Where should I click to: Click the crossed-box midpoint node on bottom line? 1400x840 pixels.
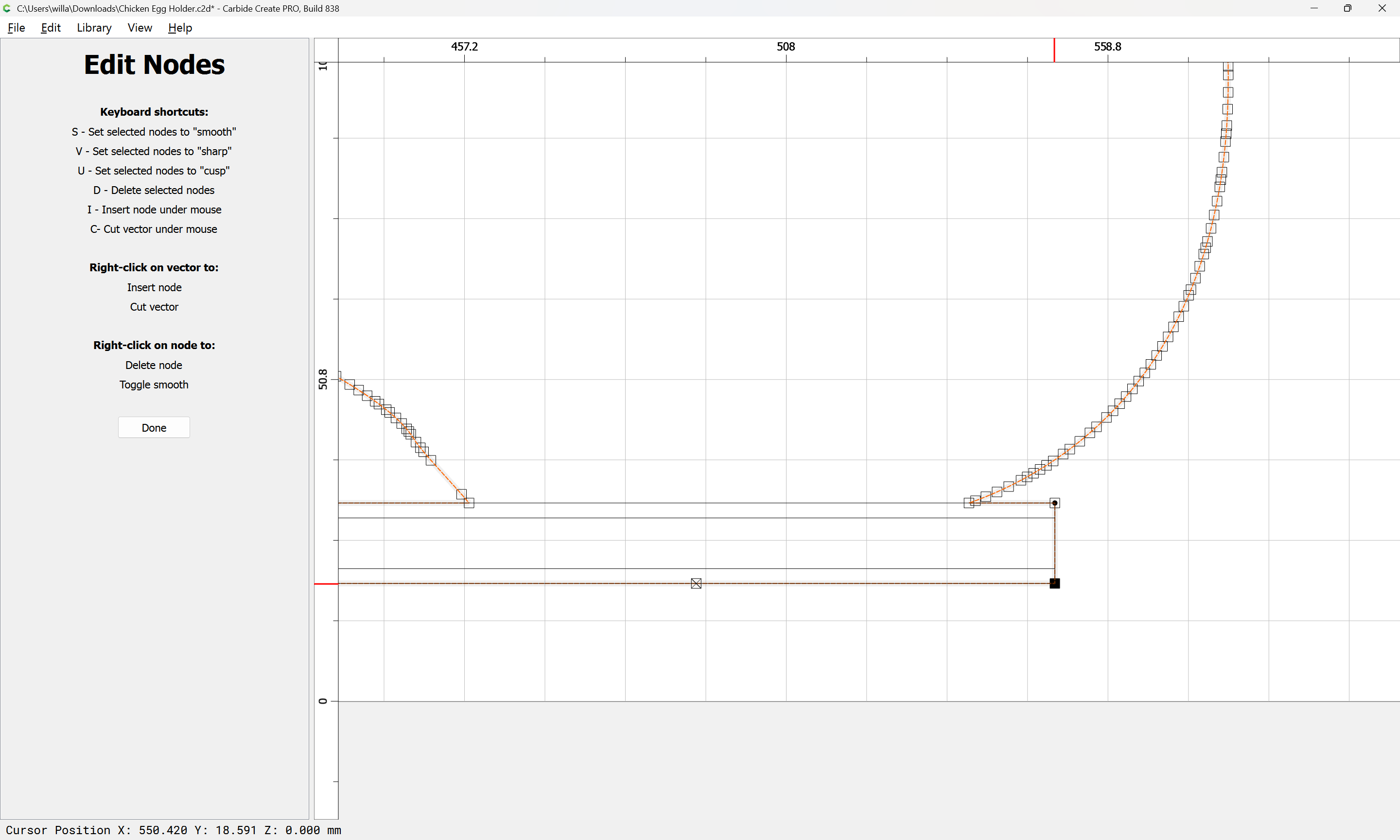[696, 583]
